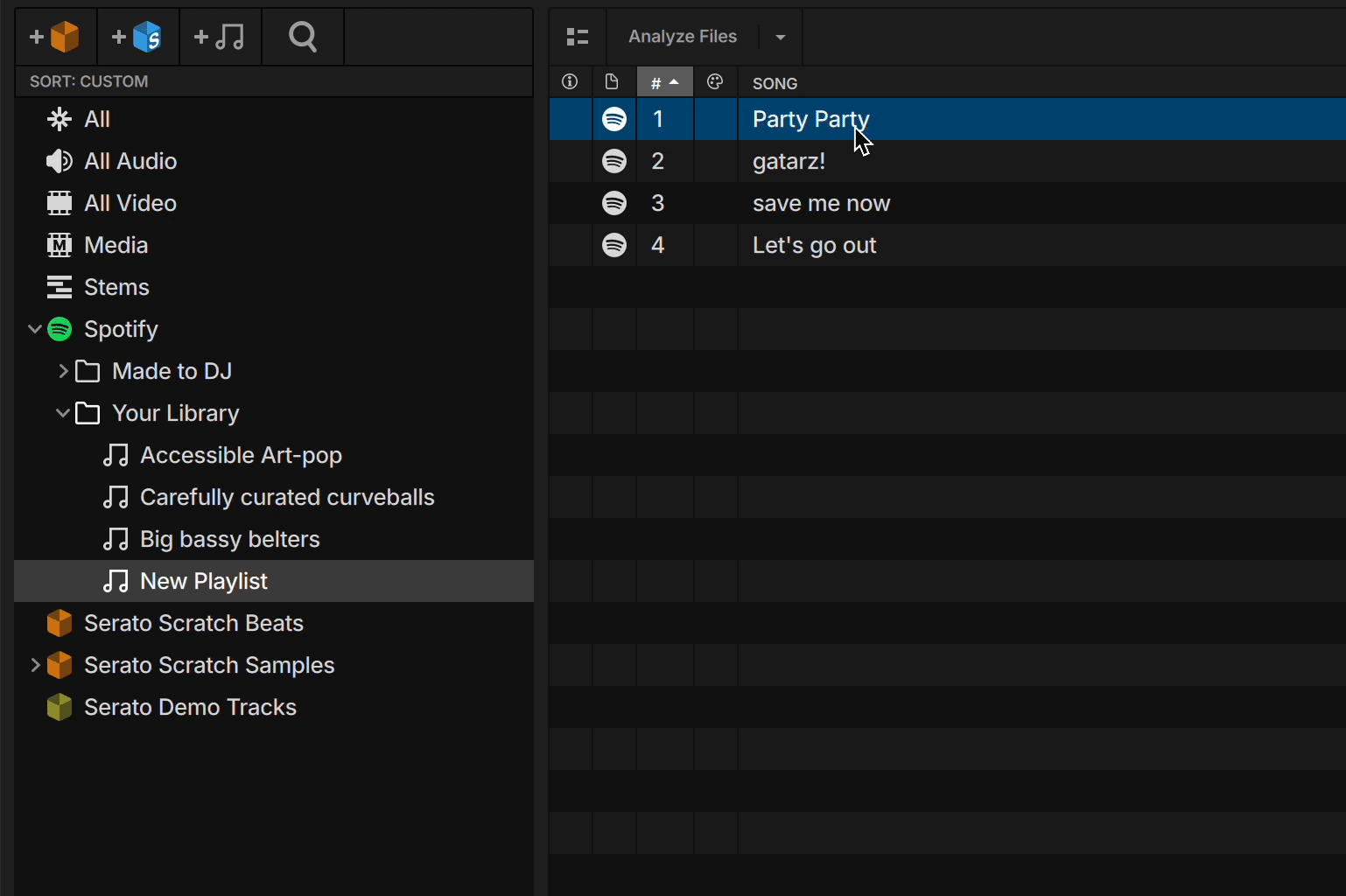Click the add new playlist icon
This screenshot has height=896, width=1346.
pos(220,37)
